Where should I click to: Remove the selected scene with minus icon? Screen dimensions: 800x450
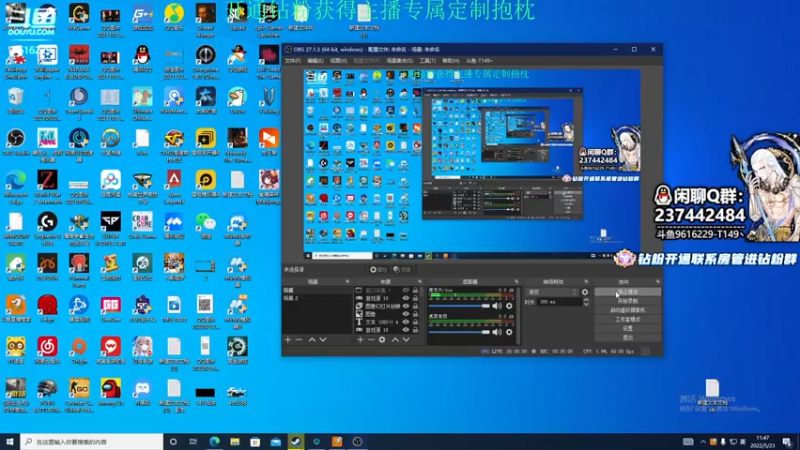pyautogui.click(x=299, y=340)
